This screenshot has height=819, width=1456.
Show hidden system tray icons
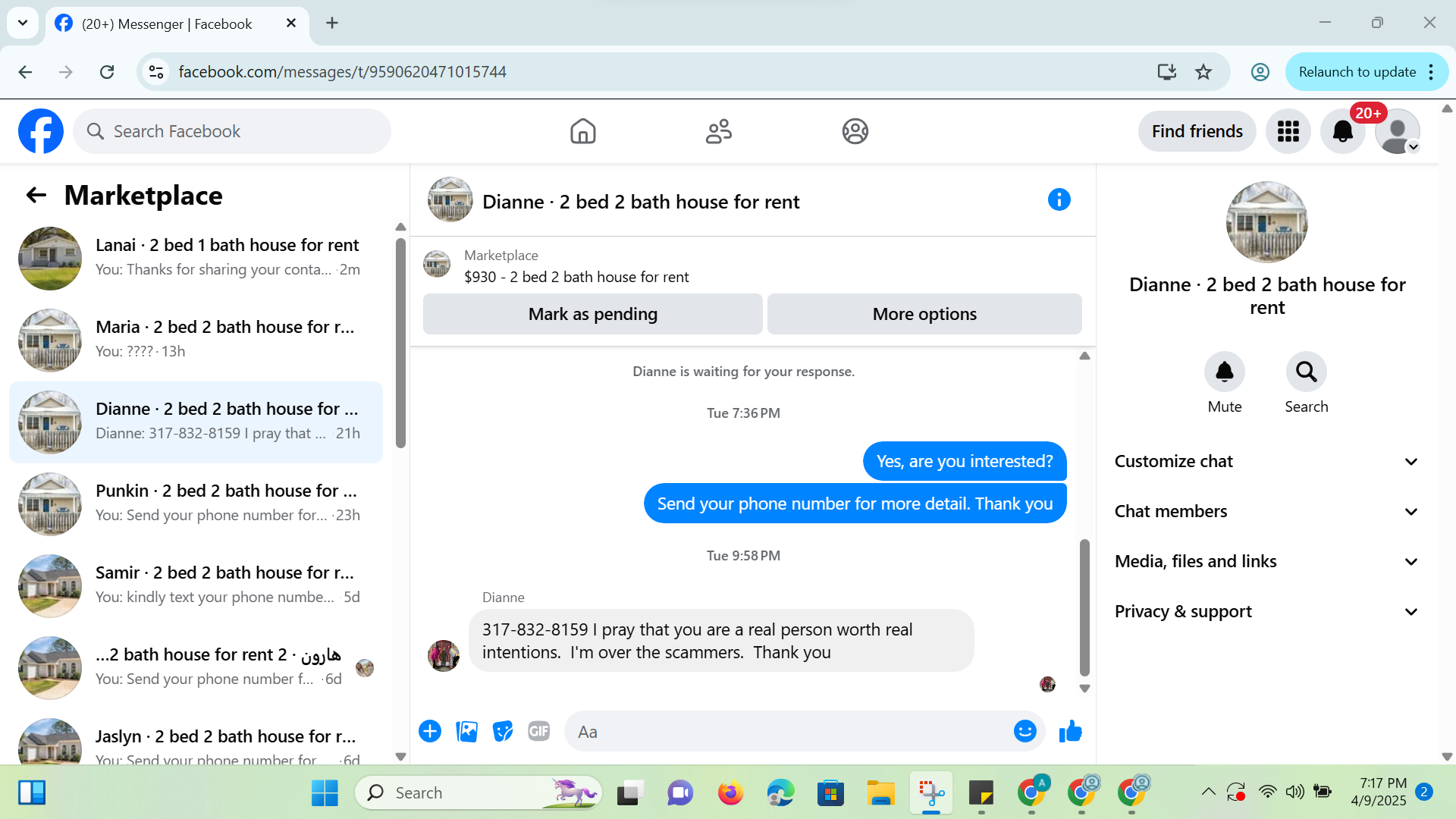tap(1209, 792)
